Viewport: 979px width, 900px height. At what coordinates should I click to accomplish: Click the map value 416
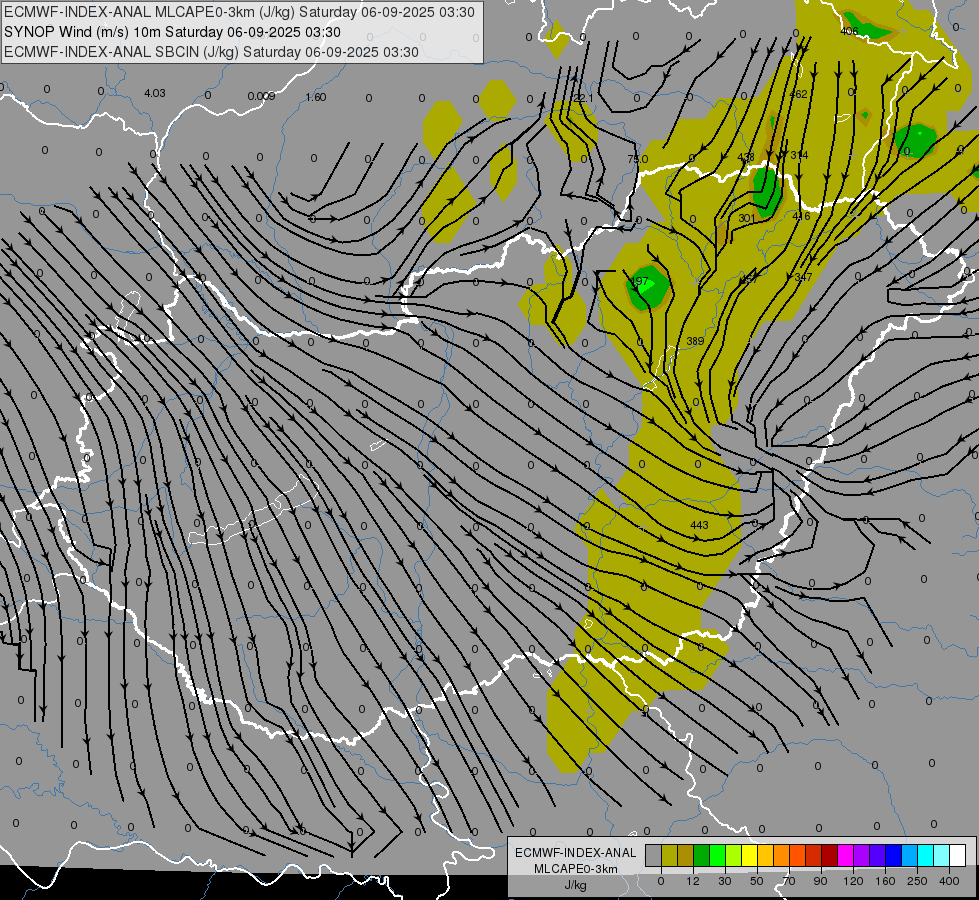point(801,216)
